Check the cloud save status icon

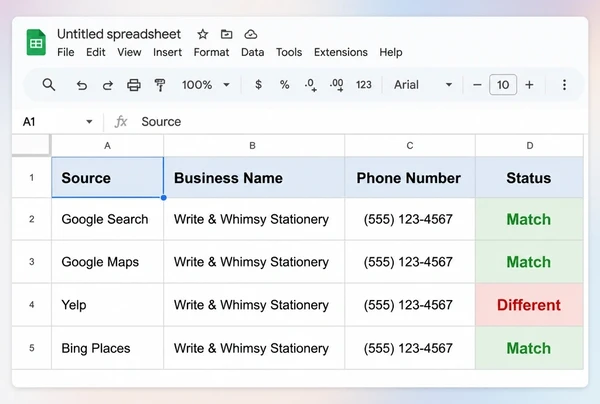click(x=251, y=34)
